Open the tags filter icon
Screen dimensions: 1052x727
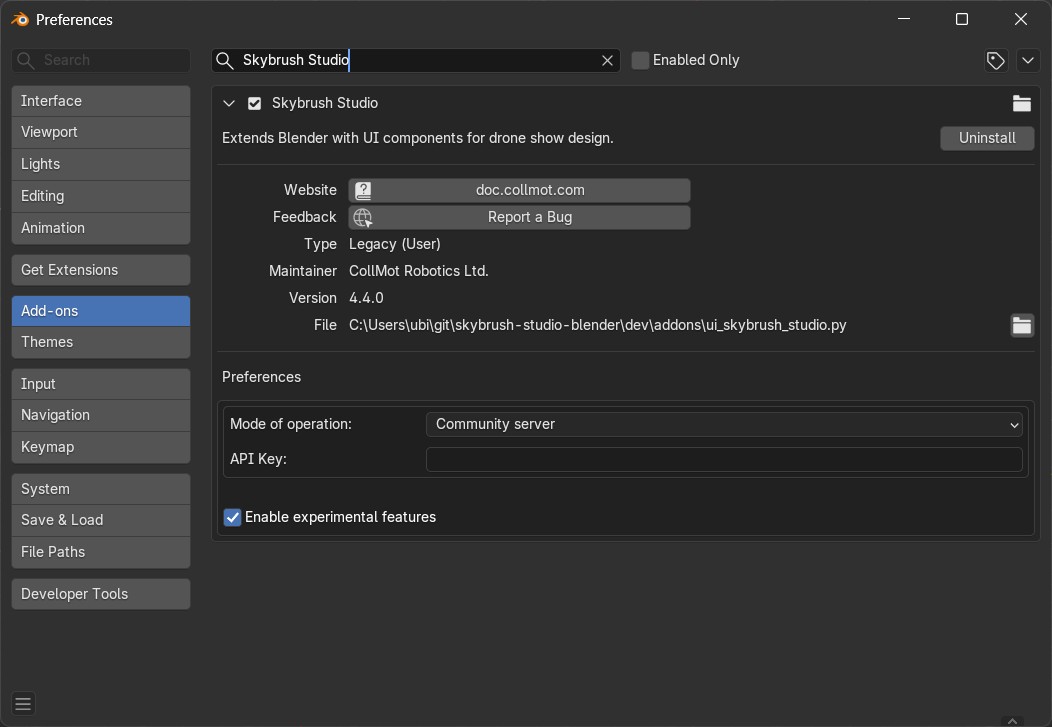click(x=996, y=60)
